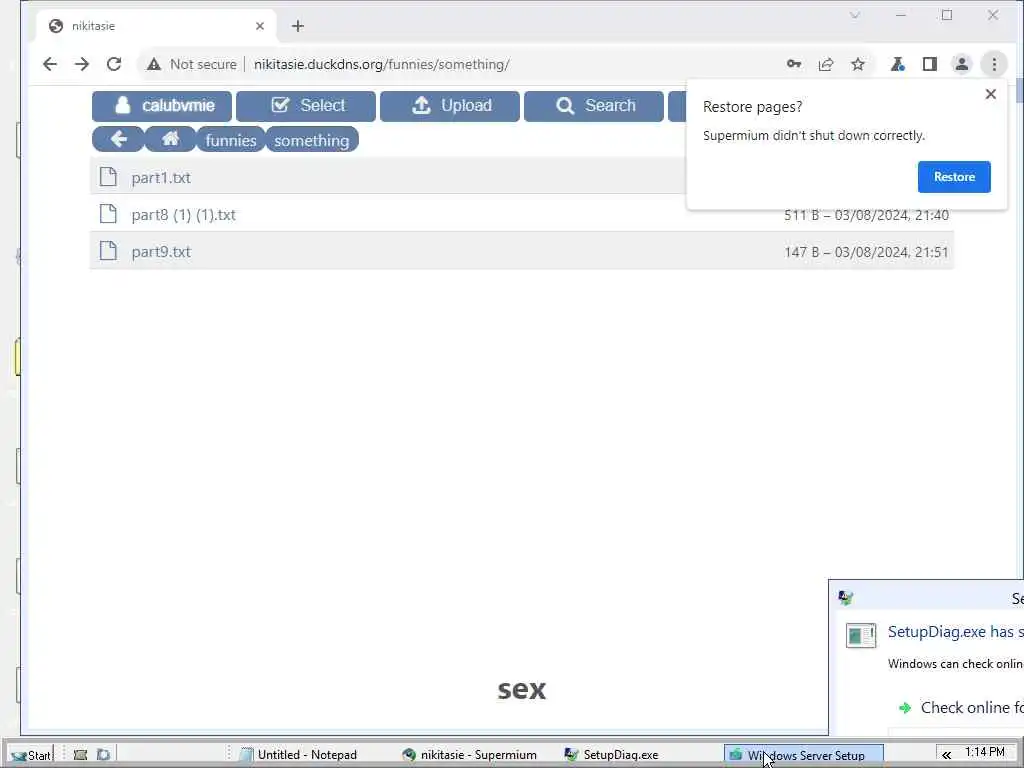The width and height of the screenshot is (1024, 768).
Task: Click the sex heading text on page
Action: pyautogui.click(x=522, y=689)
